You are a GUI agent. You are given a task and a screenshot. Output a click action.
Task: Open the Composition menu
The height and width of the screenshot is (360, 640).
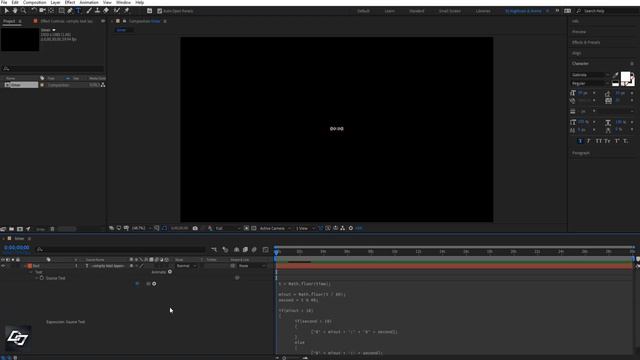click(34, 2)
